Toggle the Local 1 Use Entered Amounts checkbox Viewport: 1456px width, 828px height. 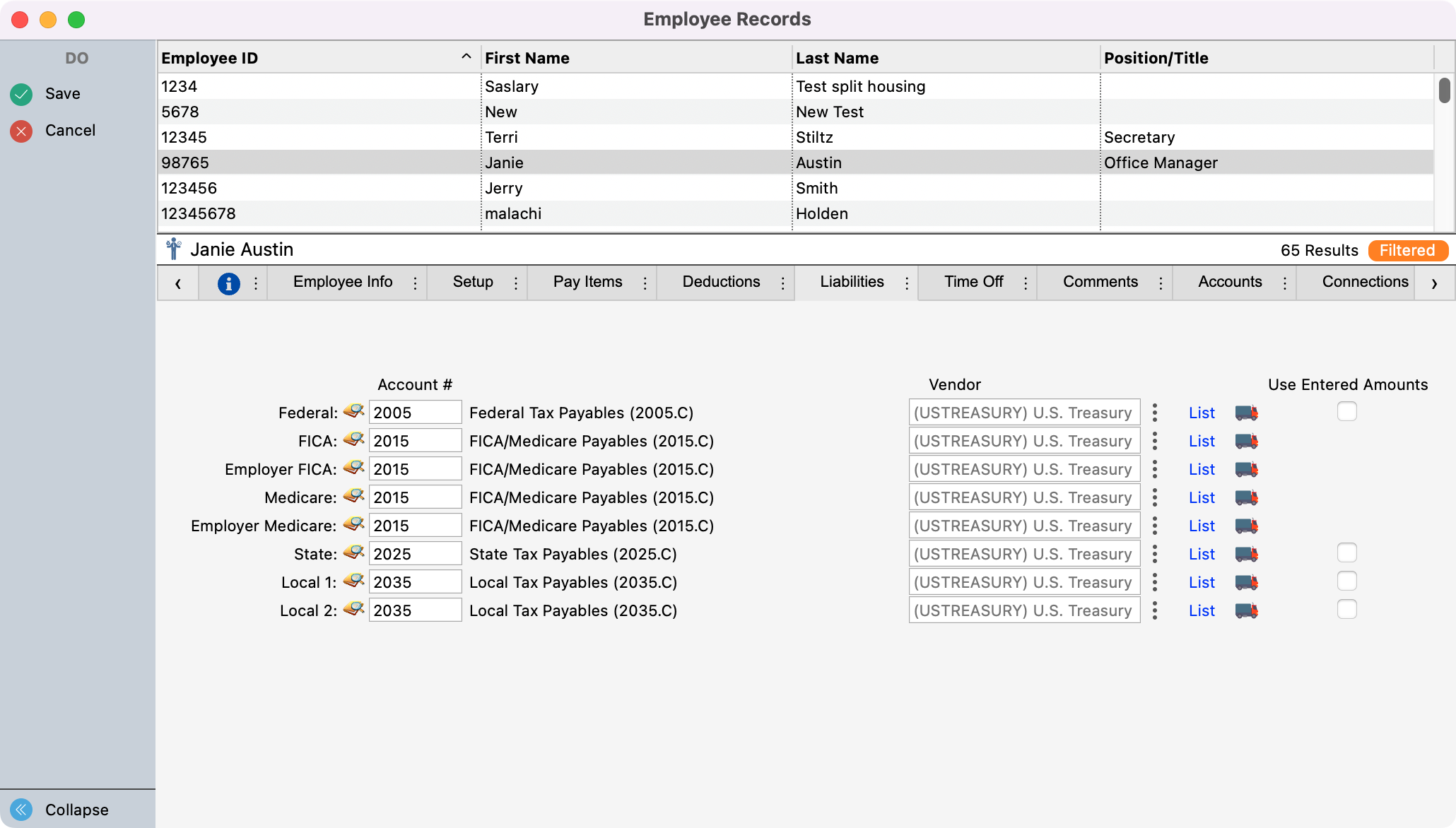coord(1346,581)
